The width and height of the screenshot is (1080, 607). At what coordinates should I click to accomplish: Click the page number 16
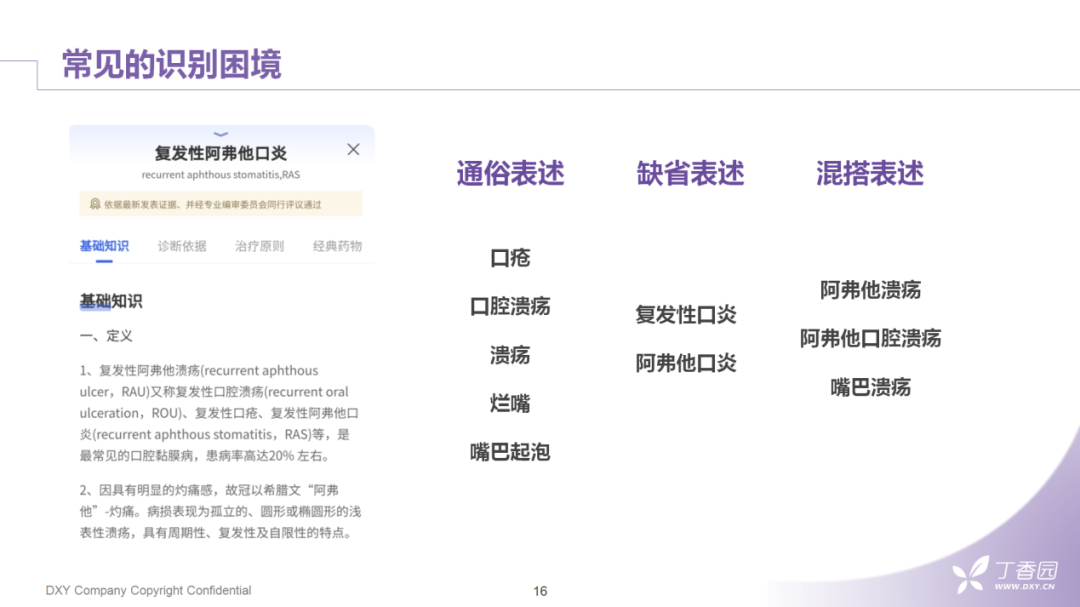point(540,591)
